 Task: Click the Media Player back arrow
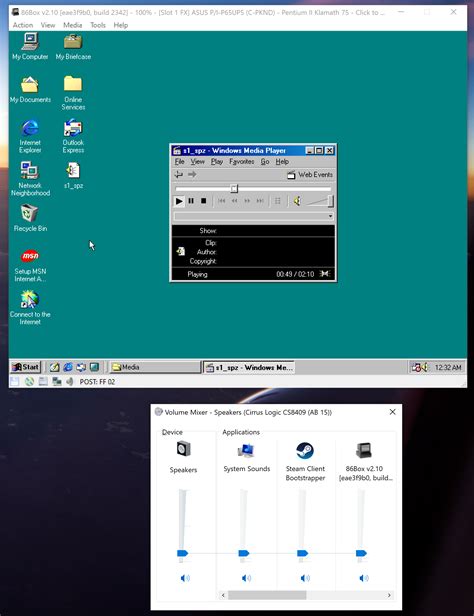click(179, 174)
